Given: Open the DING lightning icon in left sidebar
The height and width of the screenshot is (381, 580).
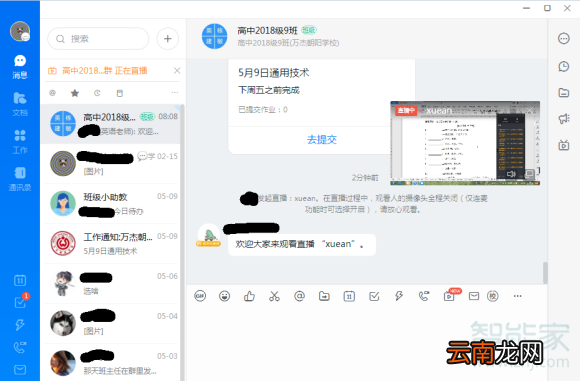Looking at the screenshot, I should pos(20,324).
